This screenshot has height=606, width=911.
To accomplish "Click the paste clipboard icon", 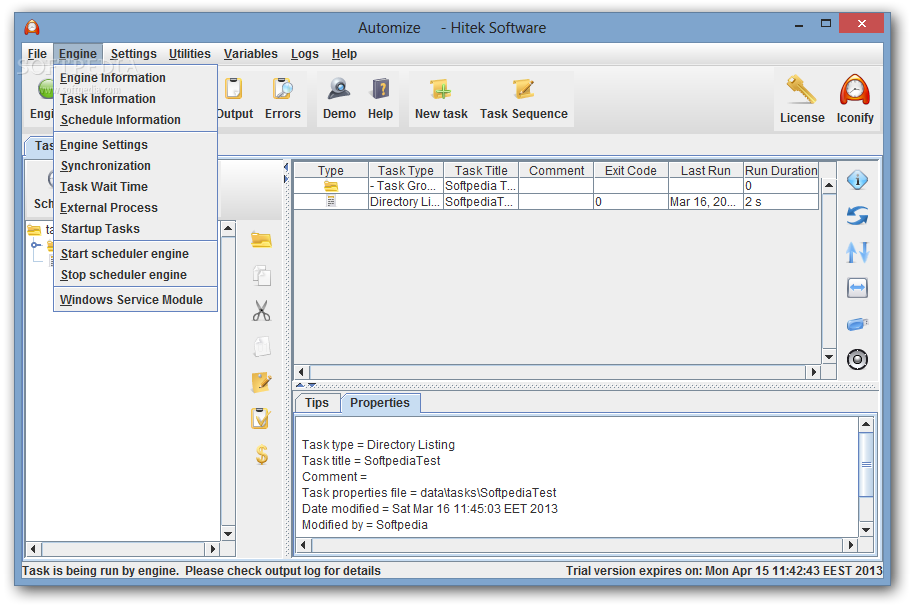I will coord(261,347).
